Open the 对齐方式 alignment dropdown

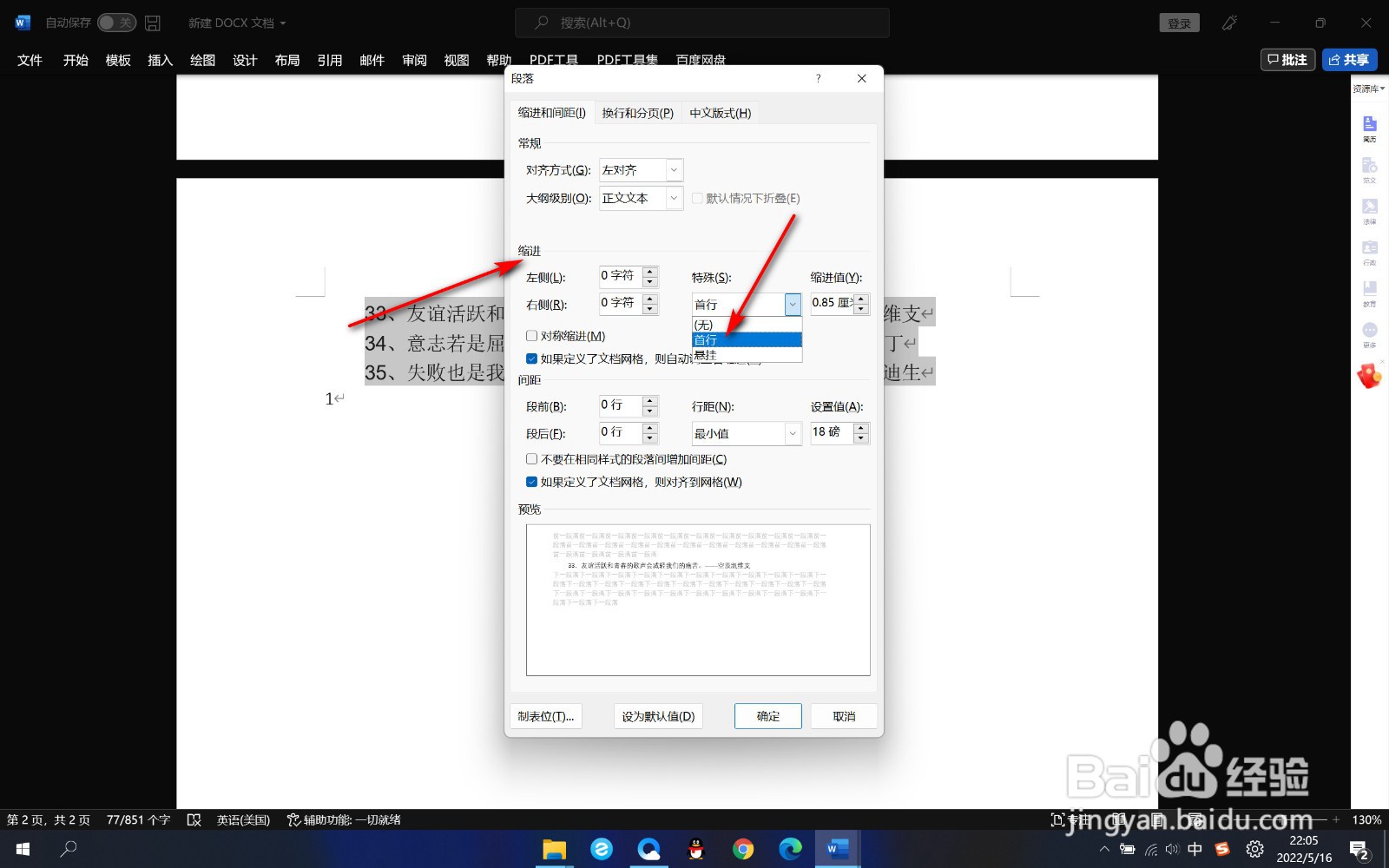(x=674, y=170)
